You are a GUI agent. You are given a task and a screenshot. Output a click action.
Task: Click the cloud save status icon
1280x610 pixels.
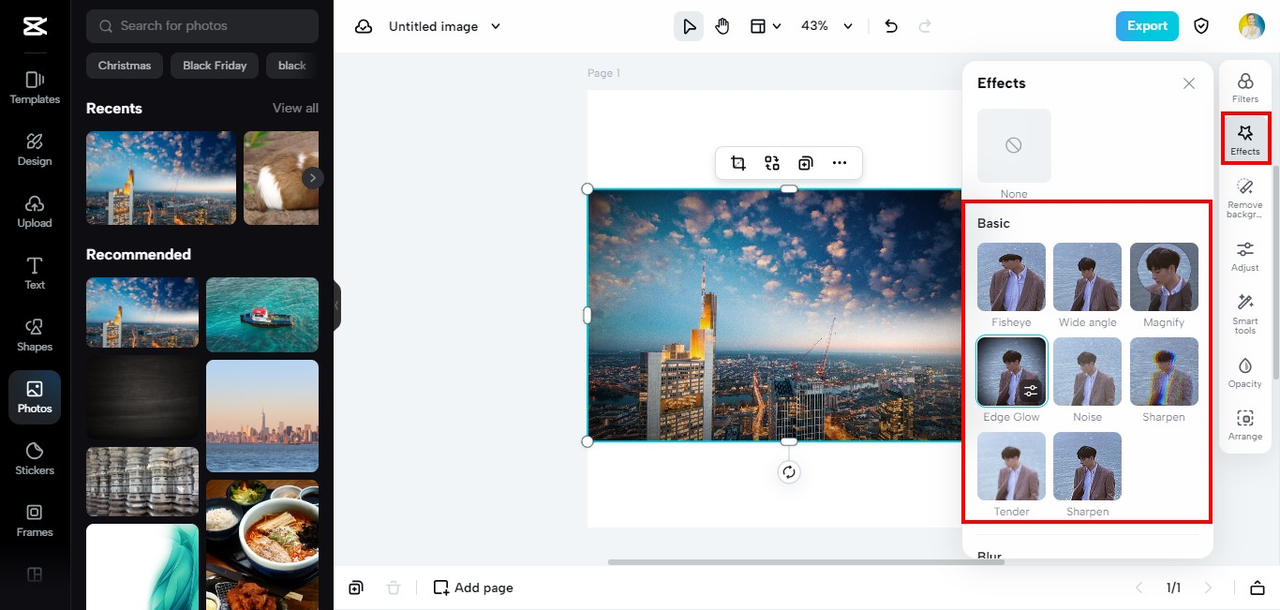point(364,27)
